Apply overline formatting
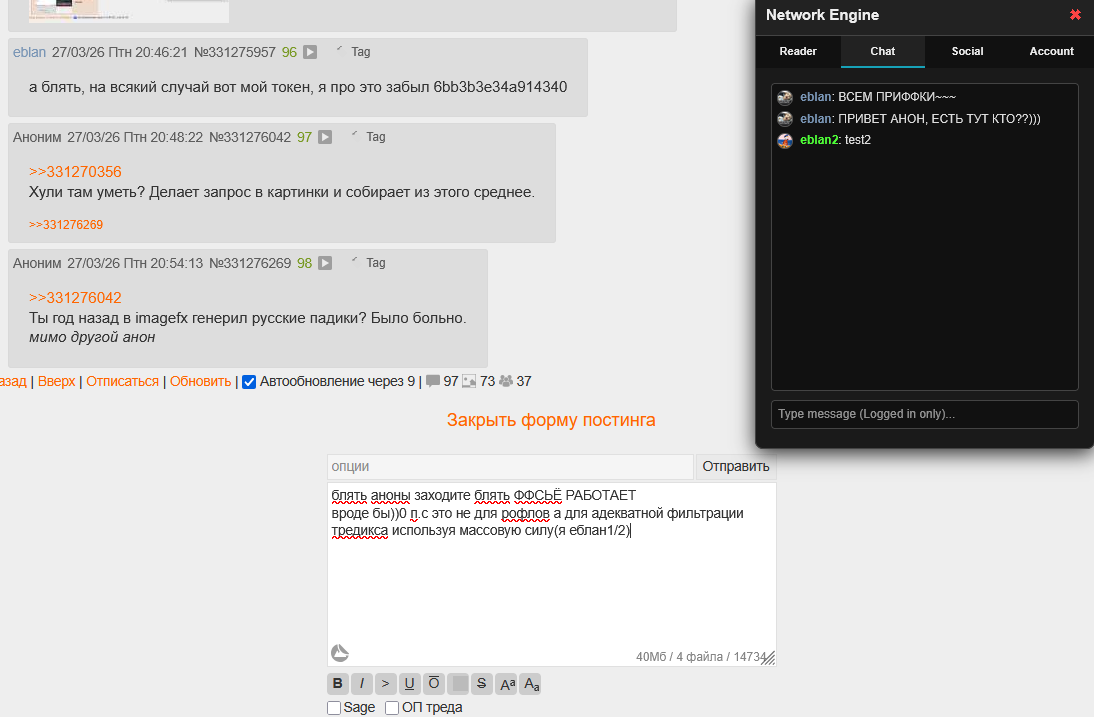The width and height of the screenshot is (1094, 717). click(433, 684)
